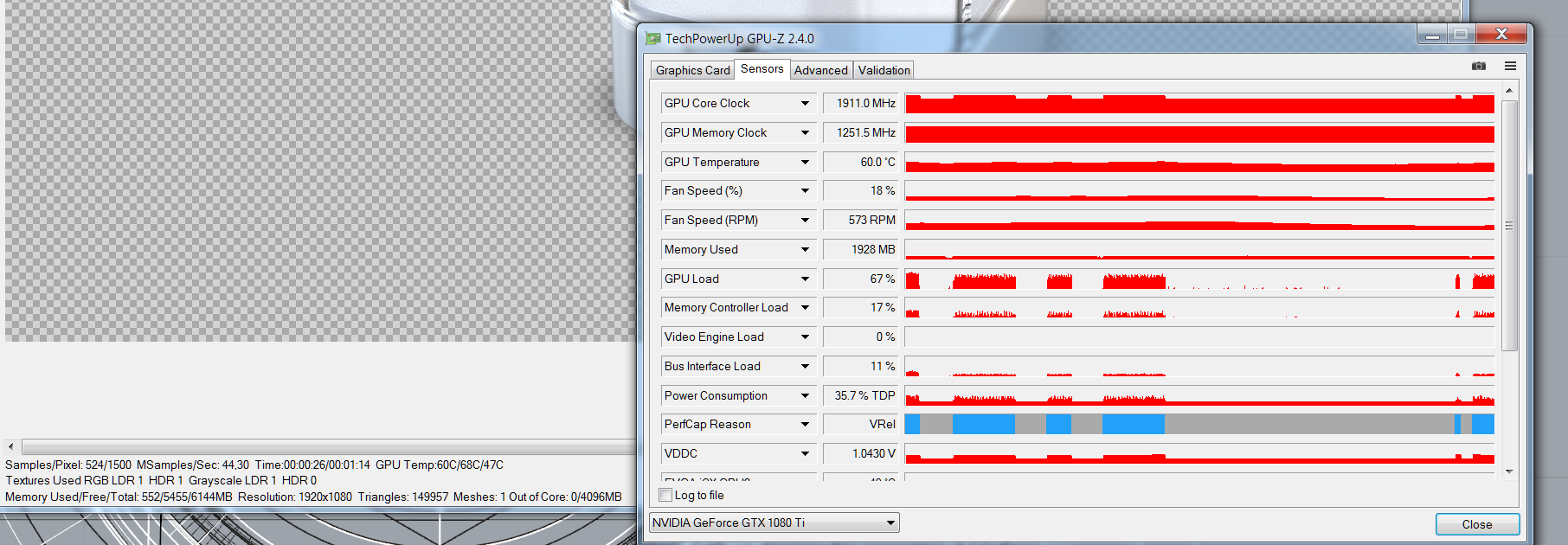Click the render window horizontal scrollbar track

click(x=329, y=446)
